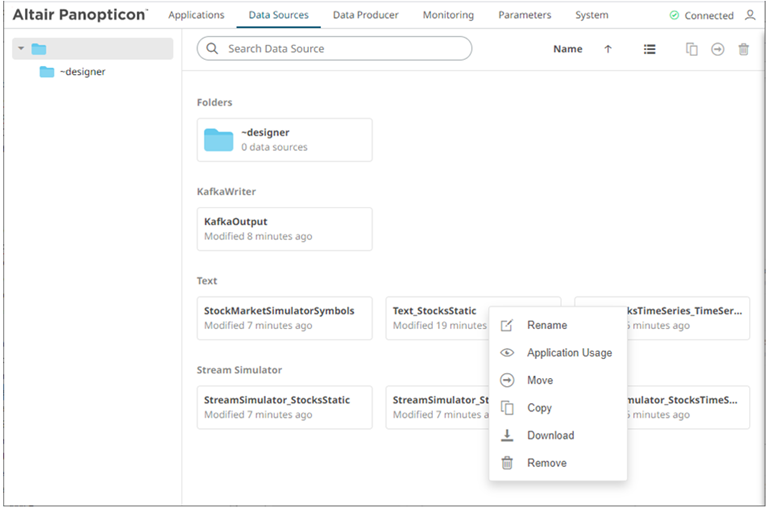The image size is (768, 508).
Task: Click the move icon in top toolbar
Action: (x=717, y=49)
